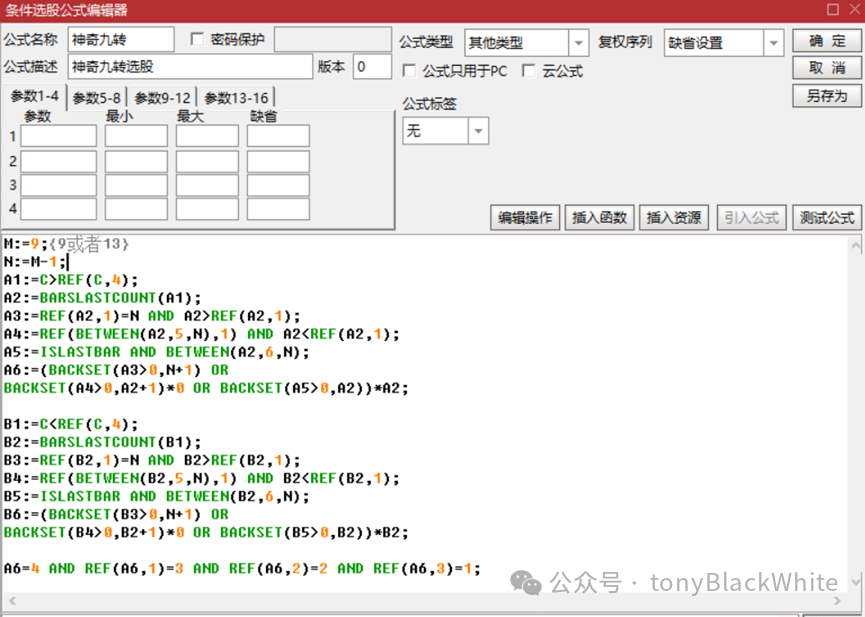
Task: Click the 版本 input field
Action: pos(372,67)
